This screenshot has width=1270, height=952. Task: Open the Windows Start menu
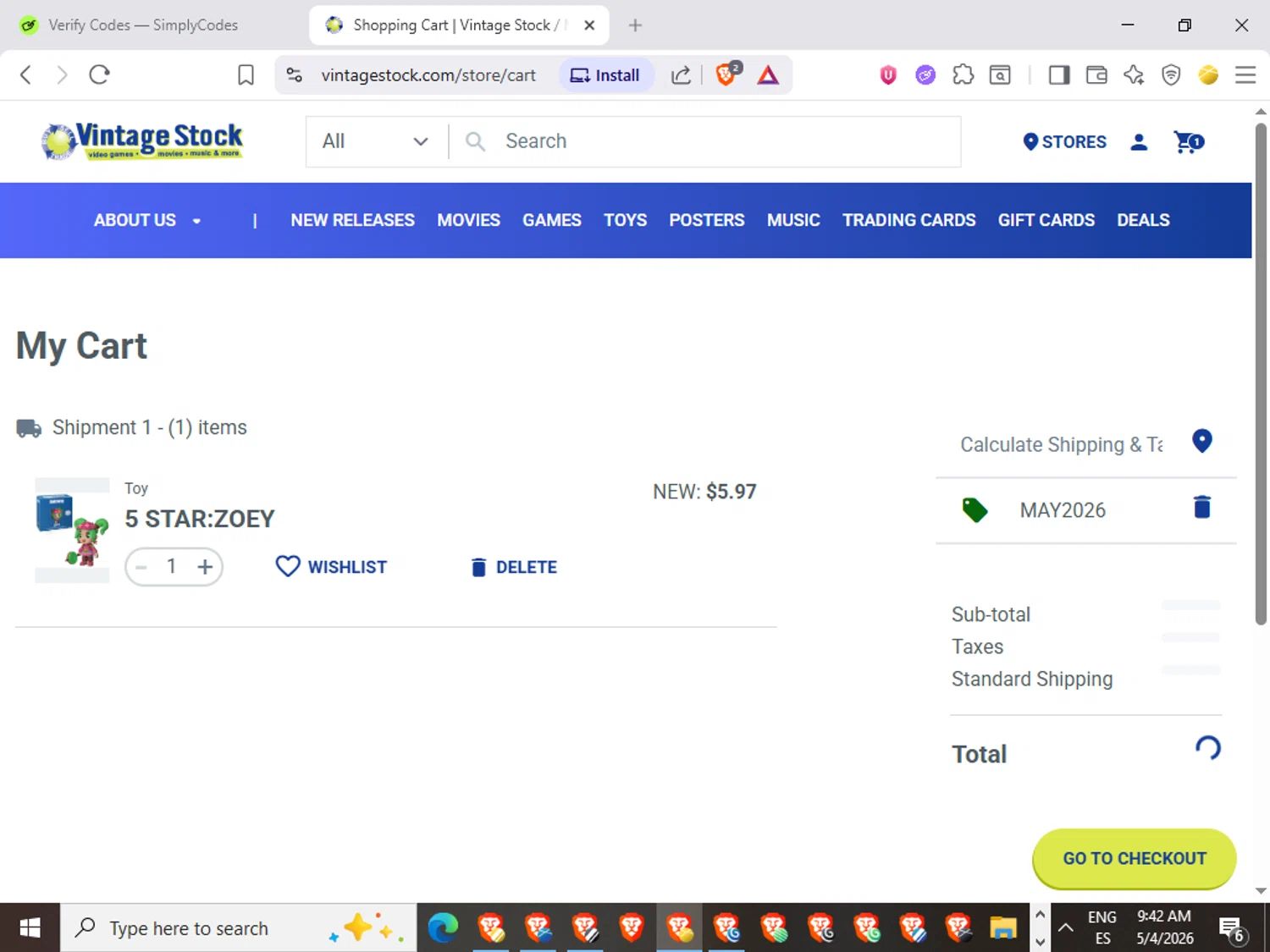[x=30, y=928]
